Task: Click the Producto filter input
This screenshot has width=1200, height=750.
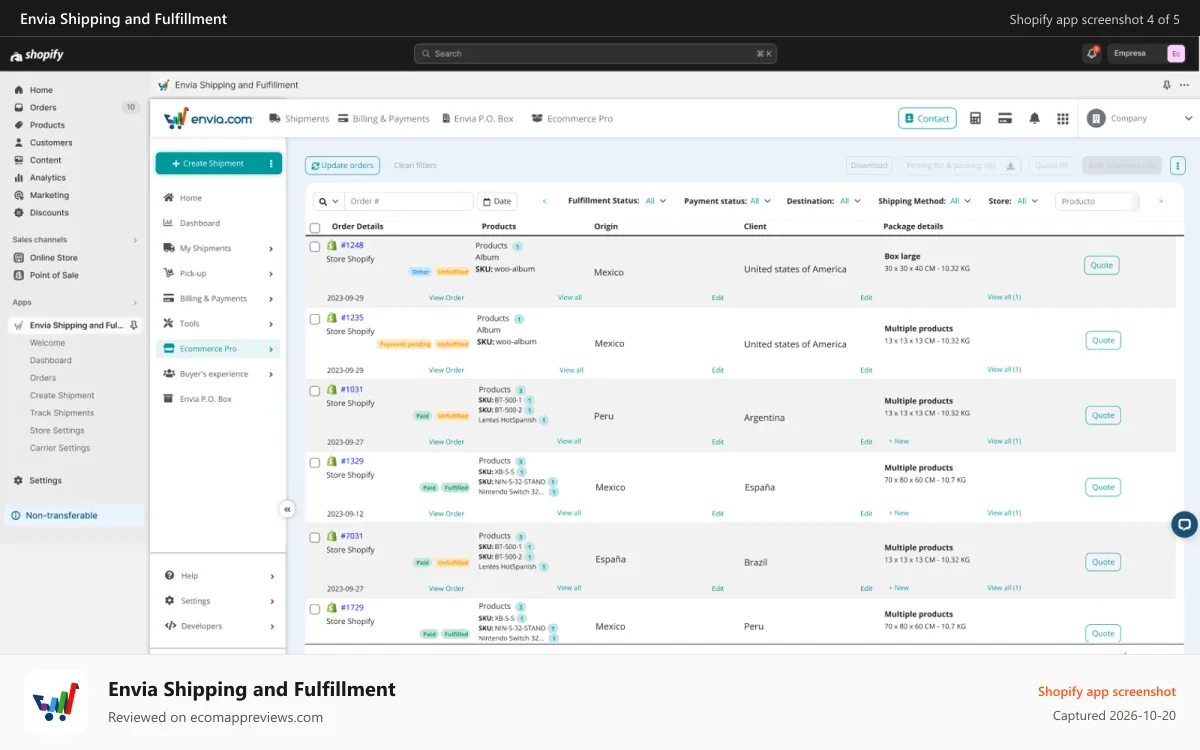Action: [x=1097, y=201]
